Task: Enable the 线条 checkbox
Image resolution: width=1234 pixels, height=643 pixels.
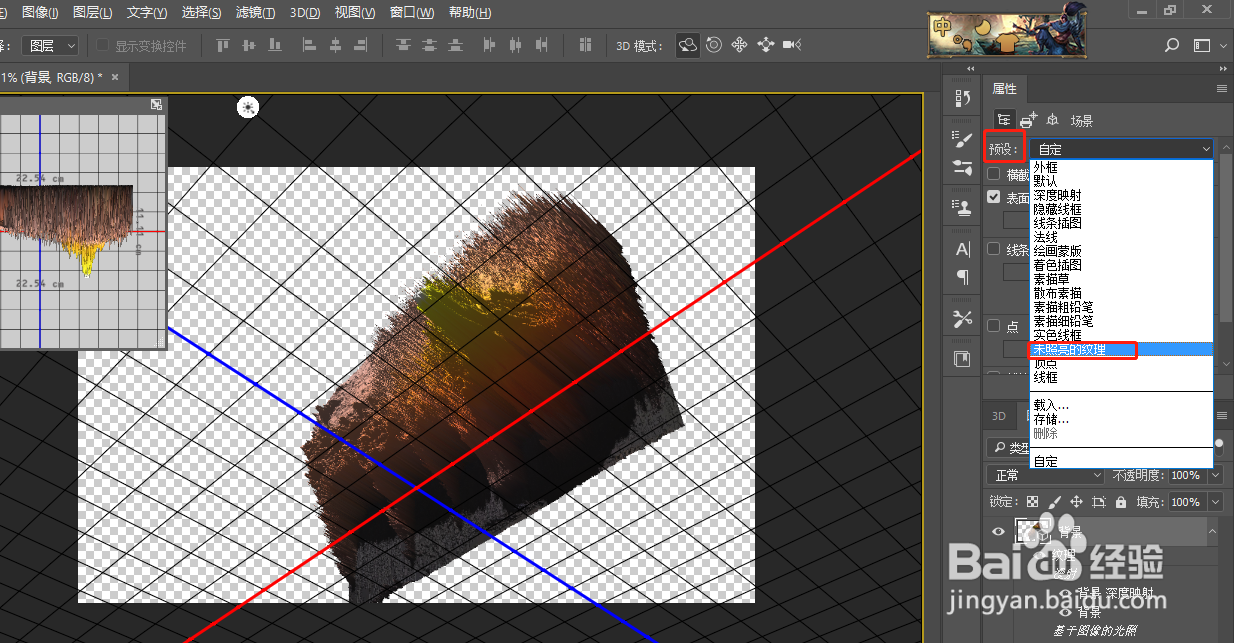Action: 994,249
